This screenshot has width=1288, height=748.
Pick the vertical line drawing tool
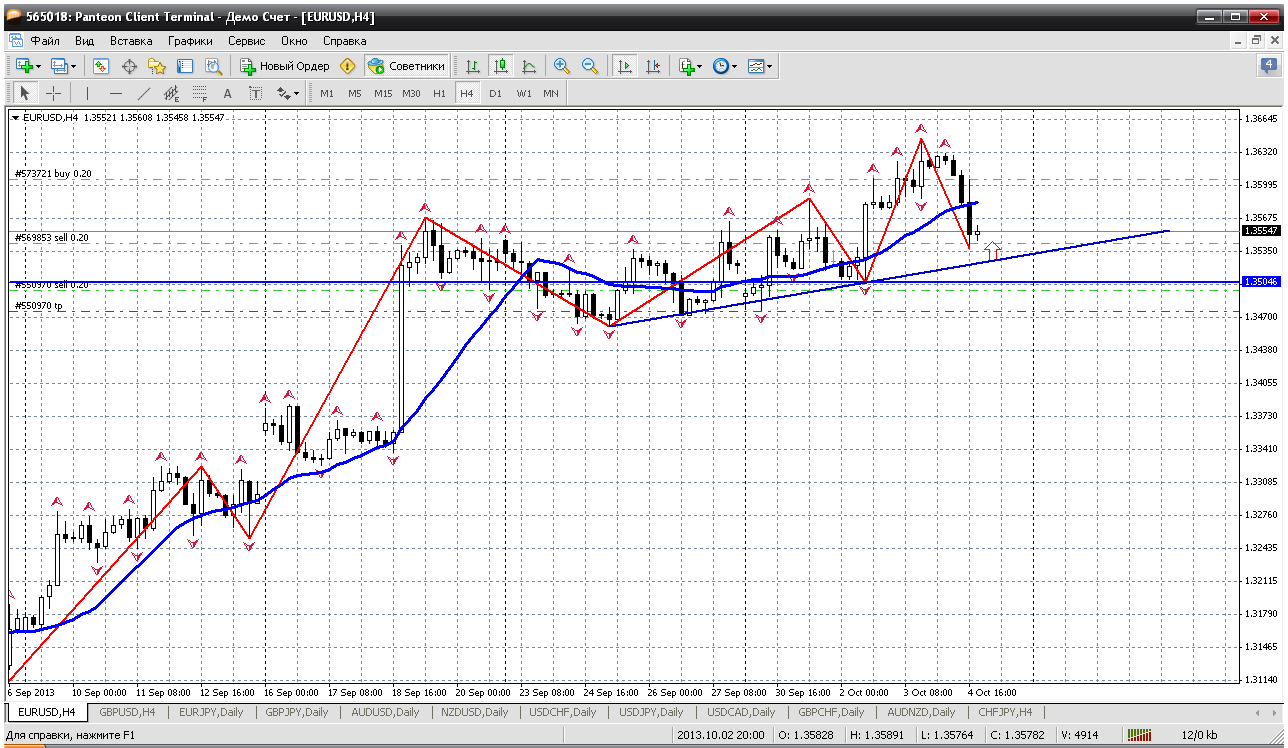click(87, 93)
